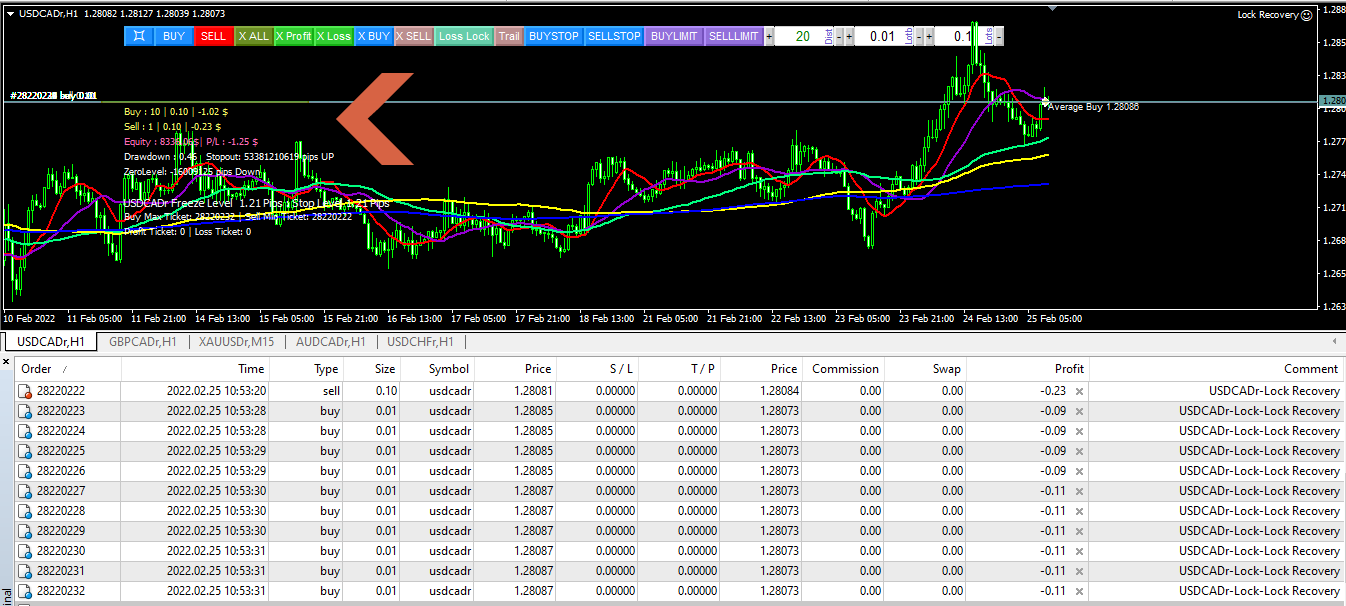
Task: Click the order icon for ticket 28220224
Action: pyautogui.click(x=25, y=431)
